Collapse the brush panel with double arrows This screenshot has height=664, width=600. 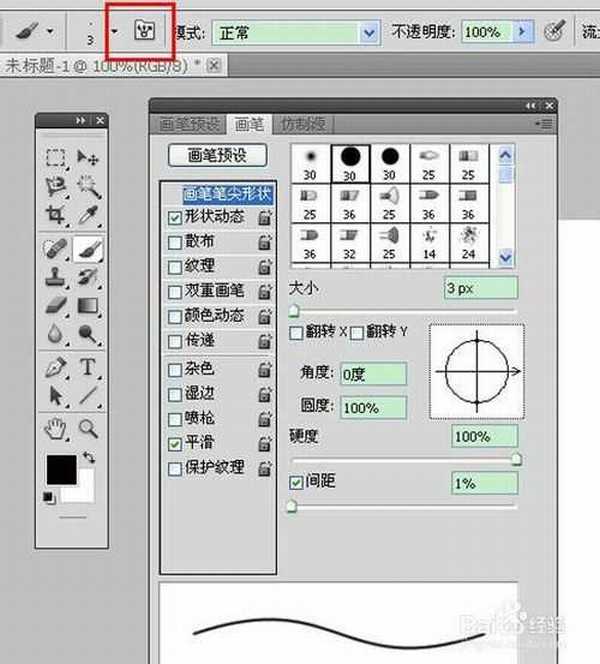click(x=531, y=105)
